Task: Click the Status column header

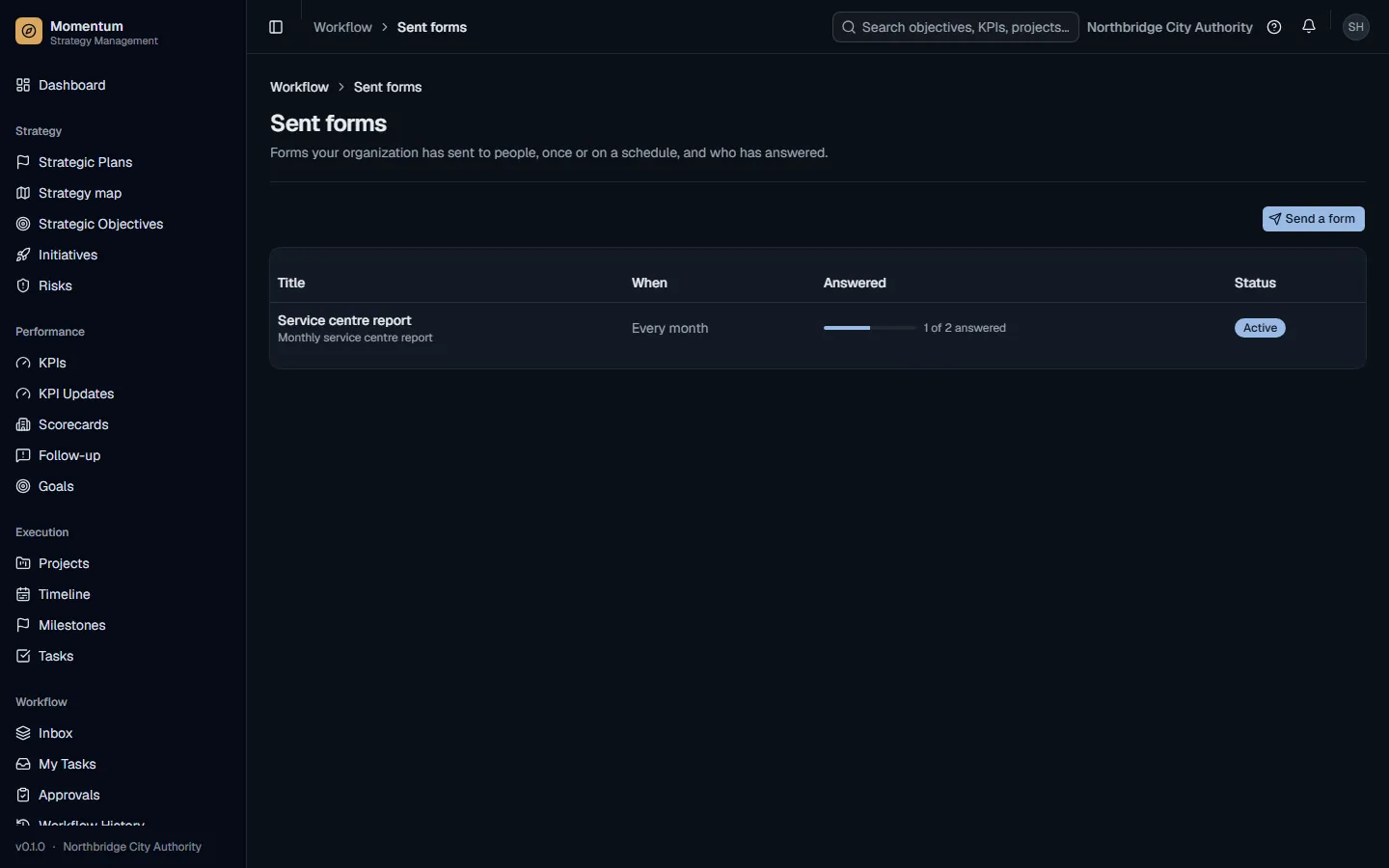Action: [x=1255, y=283]
